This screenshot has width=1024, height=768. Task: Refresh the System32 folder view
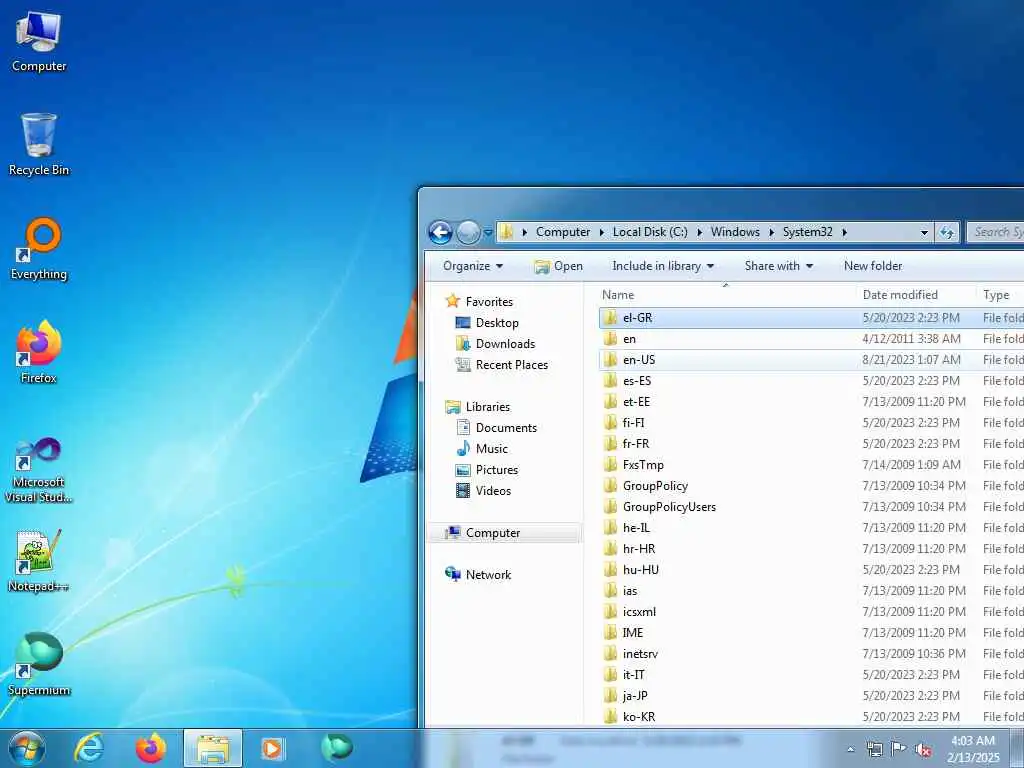point(947,232)
